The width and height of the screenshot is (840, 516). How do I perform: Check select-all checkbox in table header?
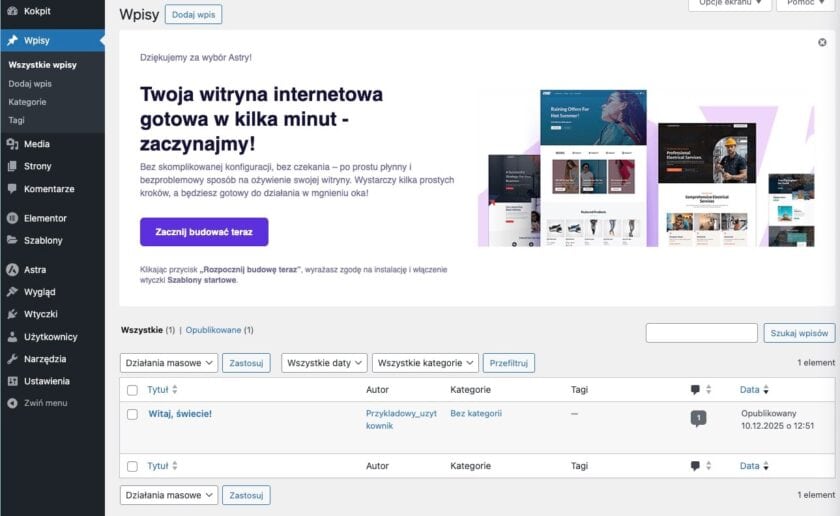[x=132, y=390]
